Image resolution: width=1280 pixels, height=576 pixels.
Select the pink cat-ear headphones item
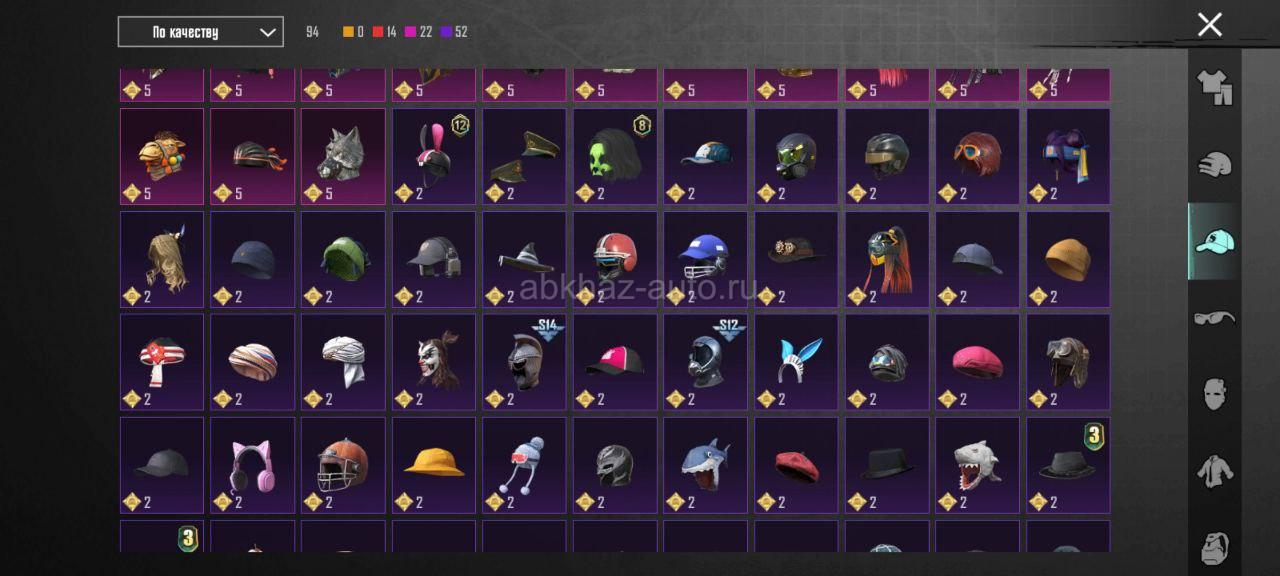click(x=253, y=465)
